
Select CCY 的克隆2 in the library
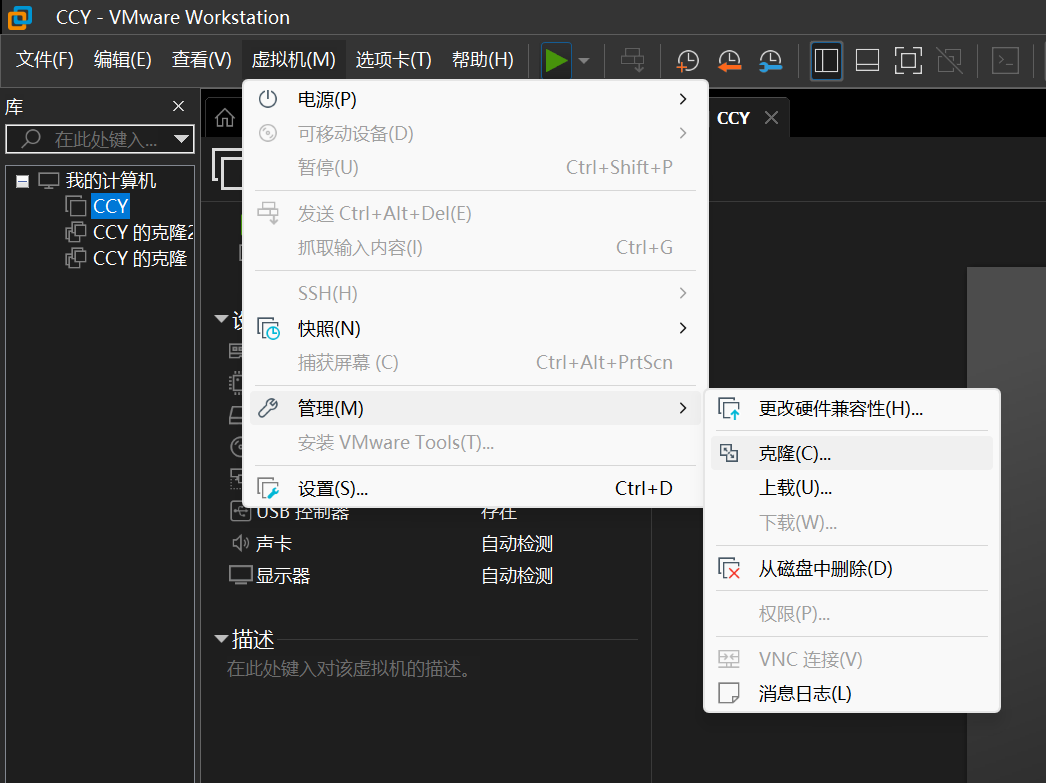tap(143, 233)
